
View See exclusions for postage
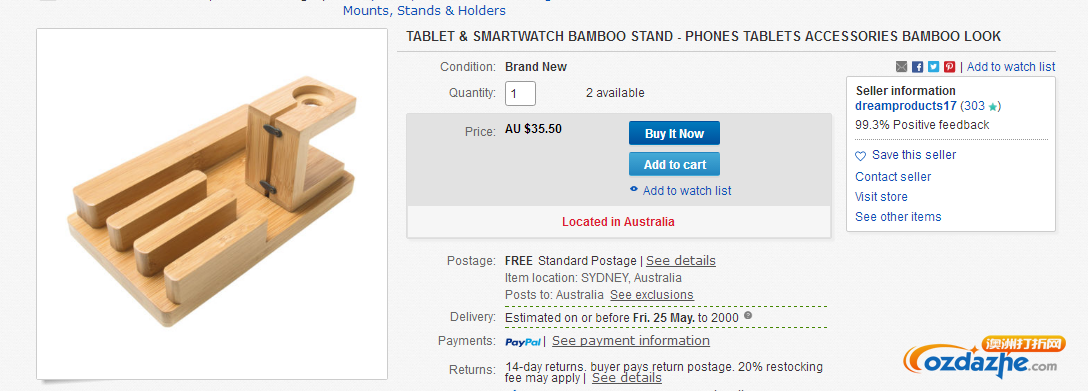652,295
